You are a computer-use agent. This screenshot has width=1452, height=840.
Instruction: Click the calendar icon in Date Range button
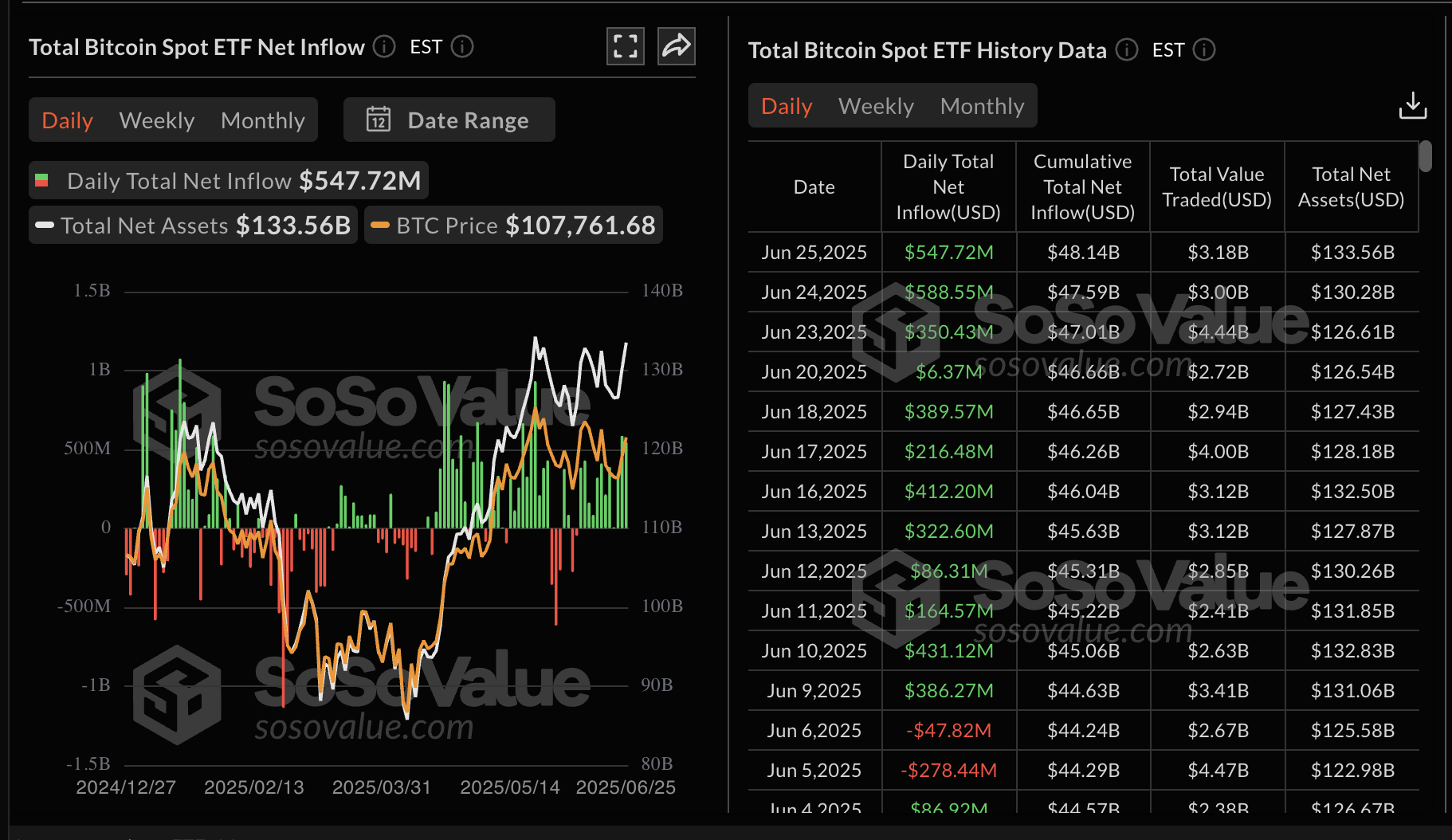coord(380,120)
